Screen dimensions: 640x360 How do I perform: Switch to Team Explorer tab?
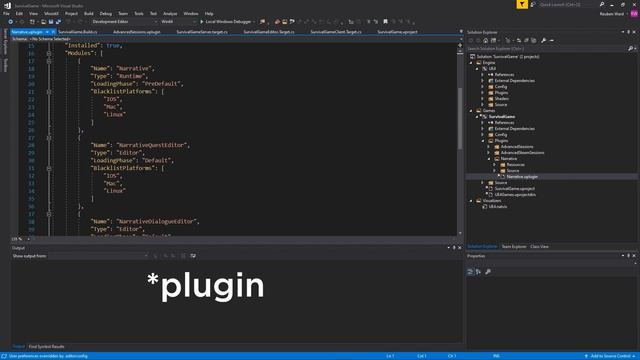tap(513, 247)
